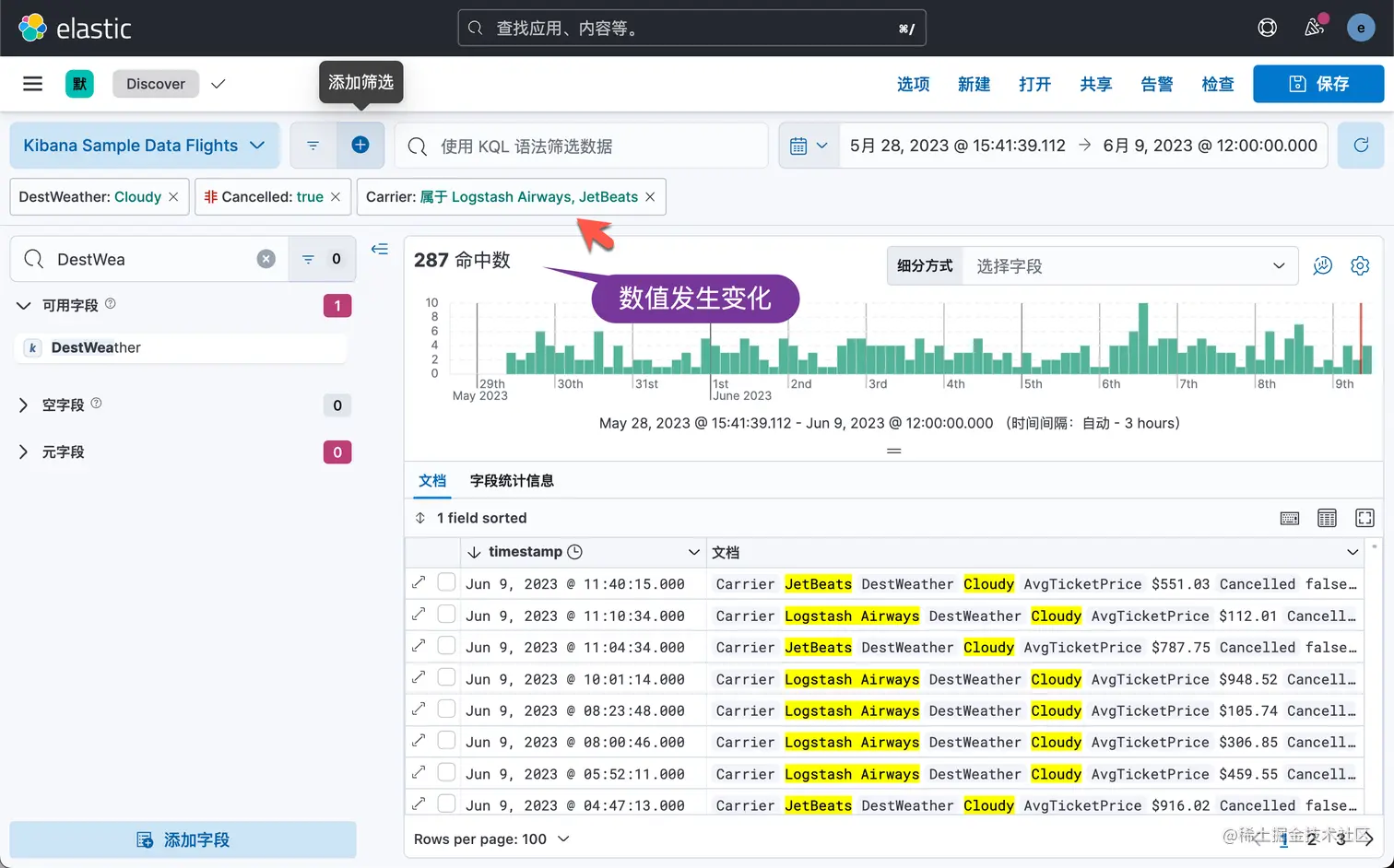Open the display options table icon

1327,519
